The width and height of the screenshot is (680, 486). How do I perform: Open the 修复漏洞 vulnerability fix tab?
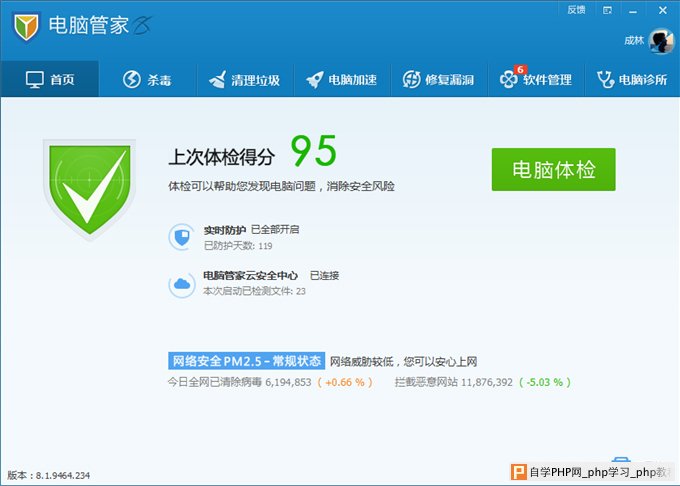[x=438, y=79]
